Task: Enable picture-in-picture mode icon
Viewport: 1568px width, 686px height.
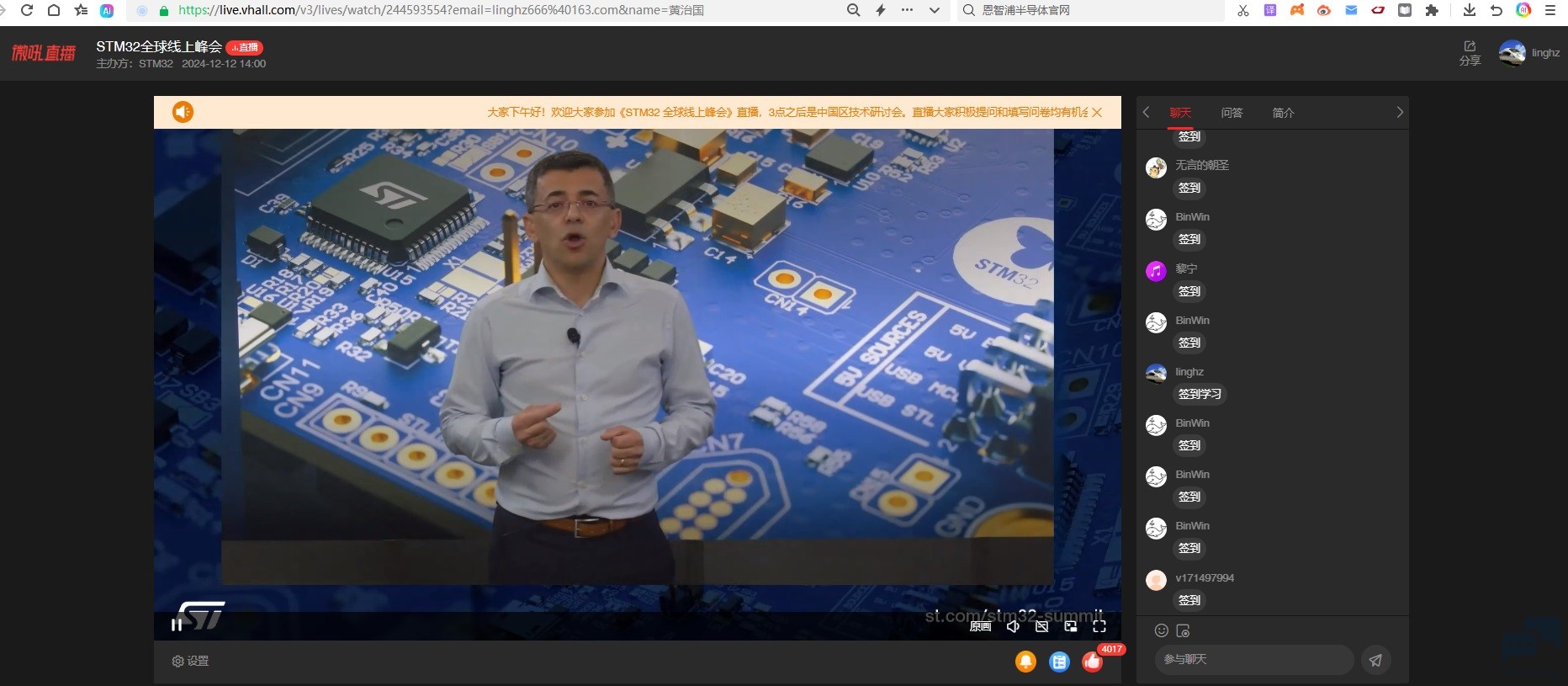Action: click(x=1070, y=626)
